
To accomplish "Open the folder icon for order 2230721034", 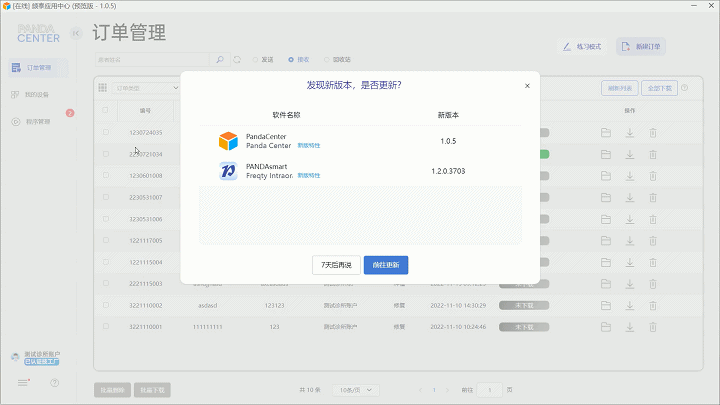I will coord(606,154).
